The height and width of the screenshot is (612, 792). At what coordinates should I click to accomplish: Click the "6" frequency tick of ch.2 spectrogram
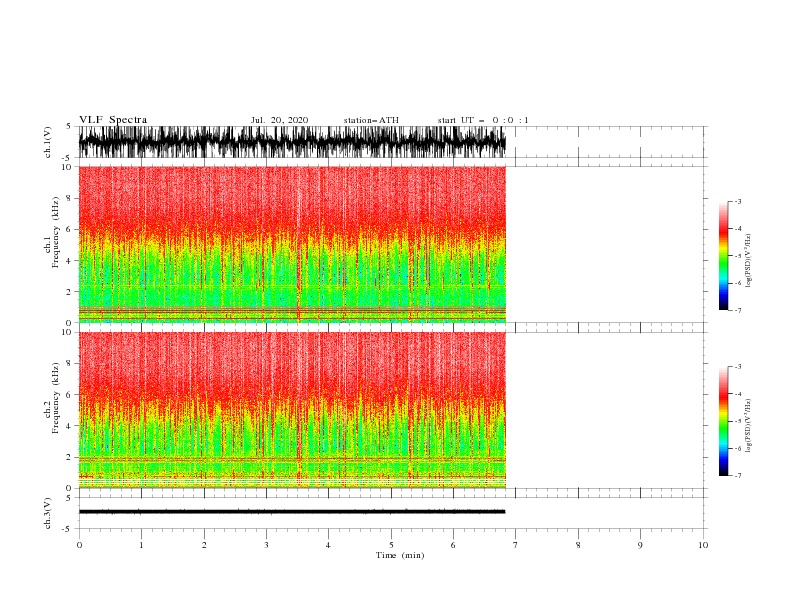[69, 395]
